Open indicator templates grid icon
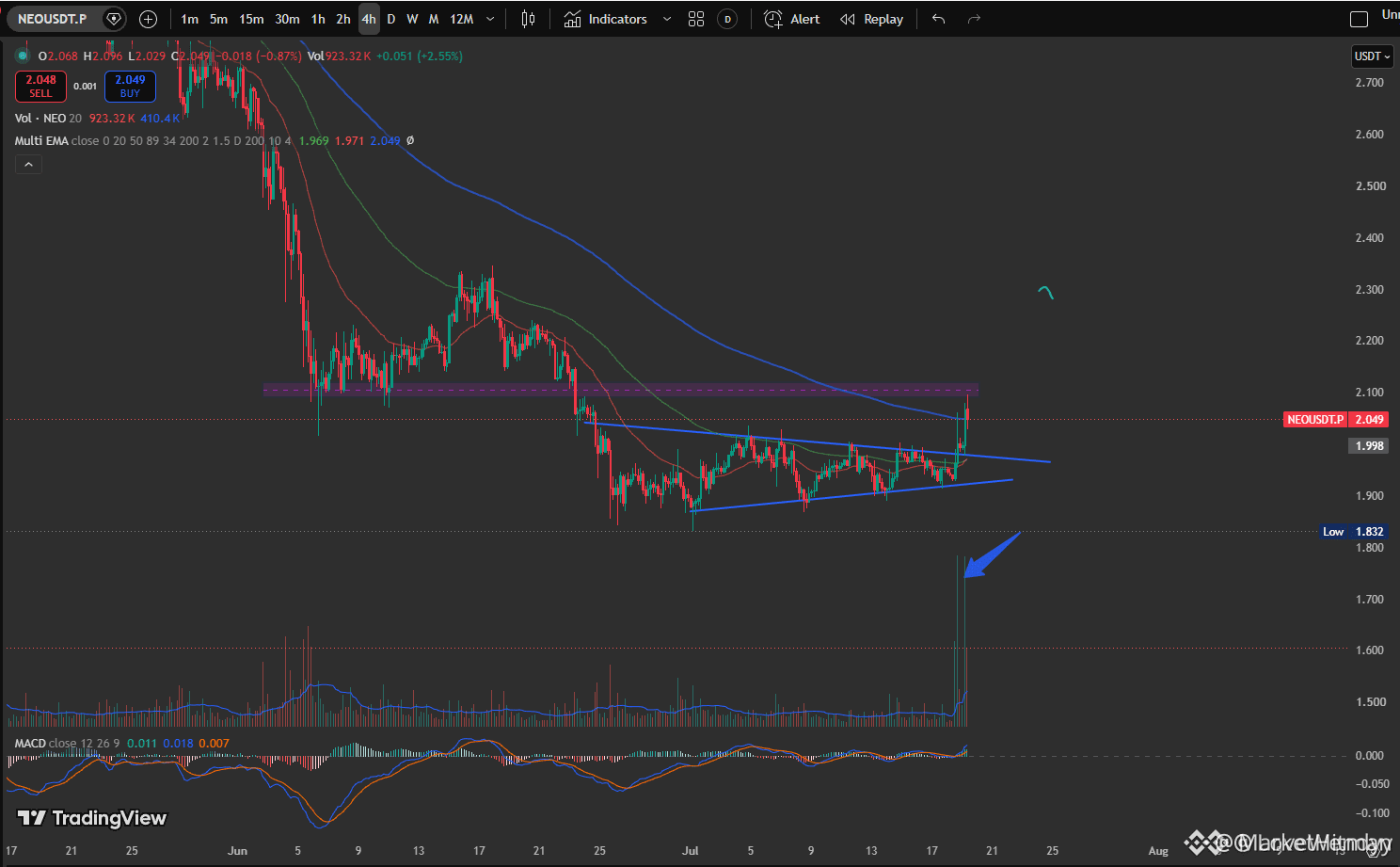Viewport: 1400px width, 867px height. [696, 19]
